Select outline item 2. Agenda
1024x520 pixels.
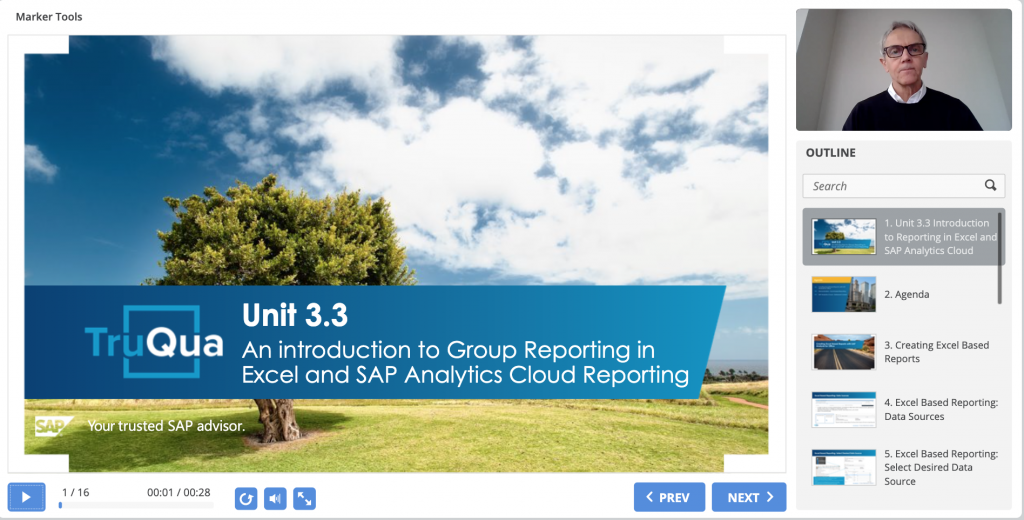point(903,294)
